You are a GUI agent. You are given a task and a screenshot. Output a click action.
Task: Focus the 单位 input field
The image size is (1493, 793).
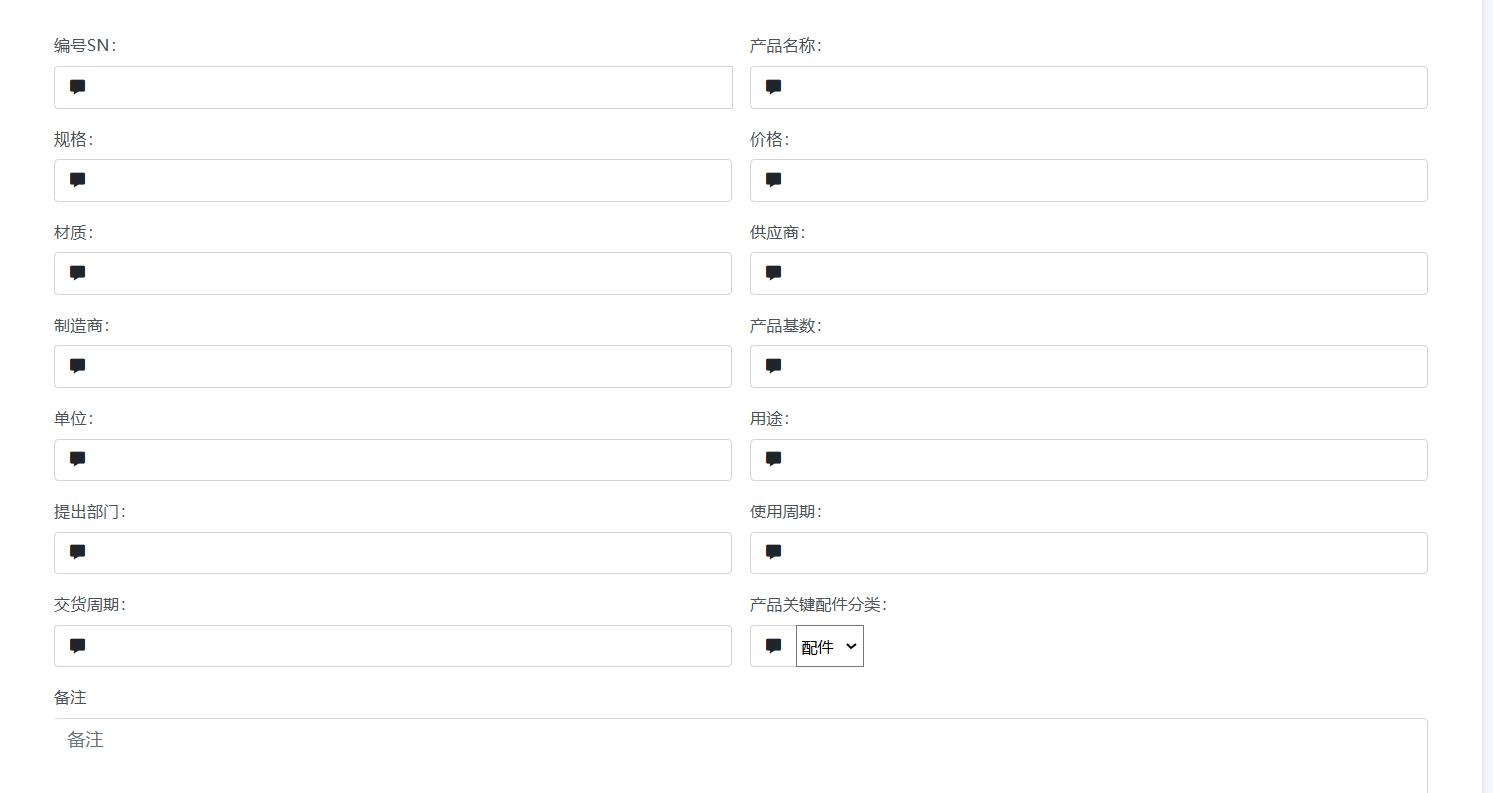point(410,460)
